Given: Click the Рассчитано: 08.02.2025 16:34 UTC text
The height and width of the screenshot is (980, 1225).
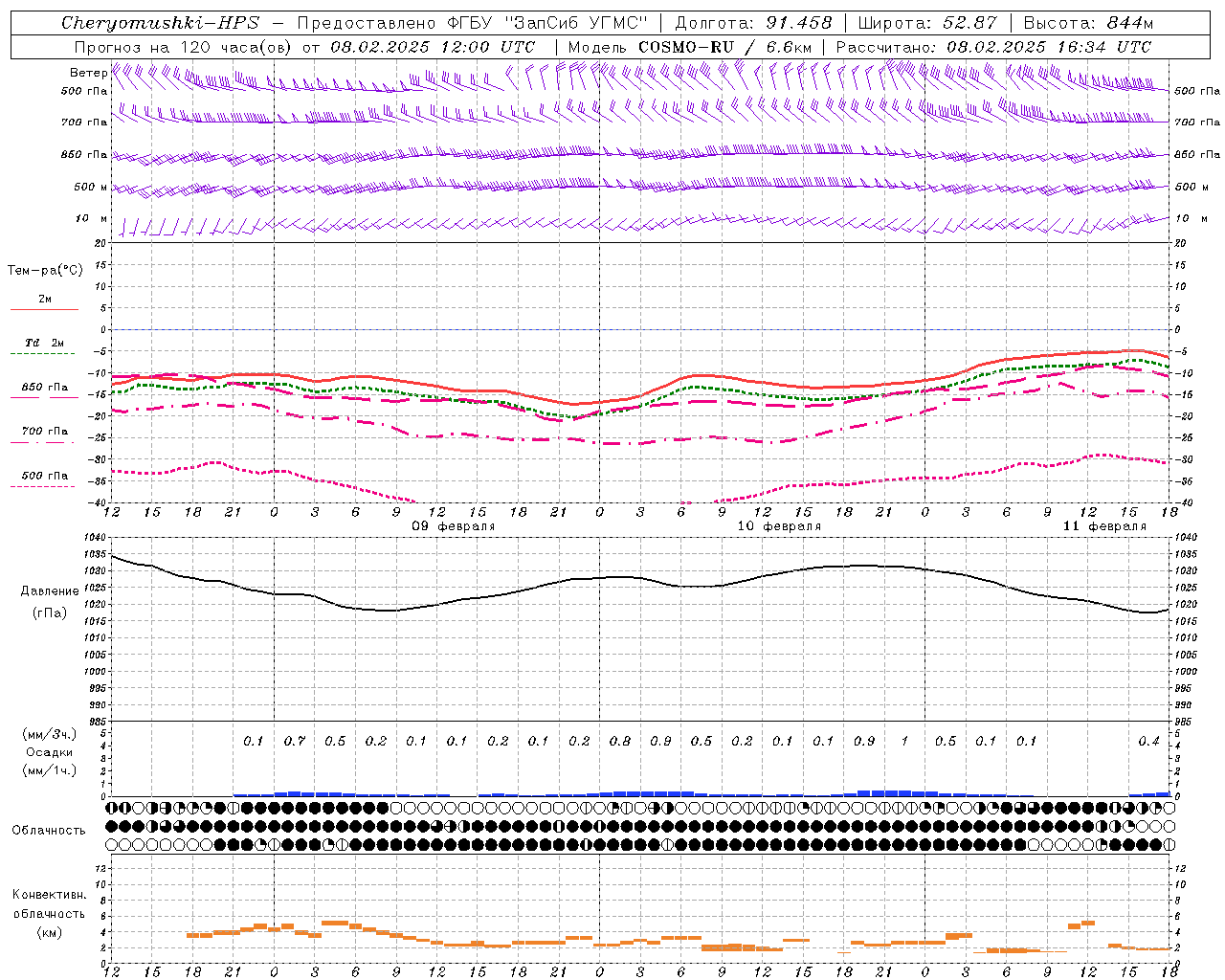Looking at the screenshot, I should [993, 47].
